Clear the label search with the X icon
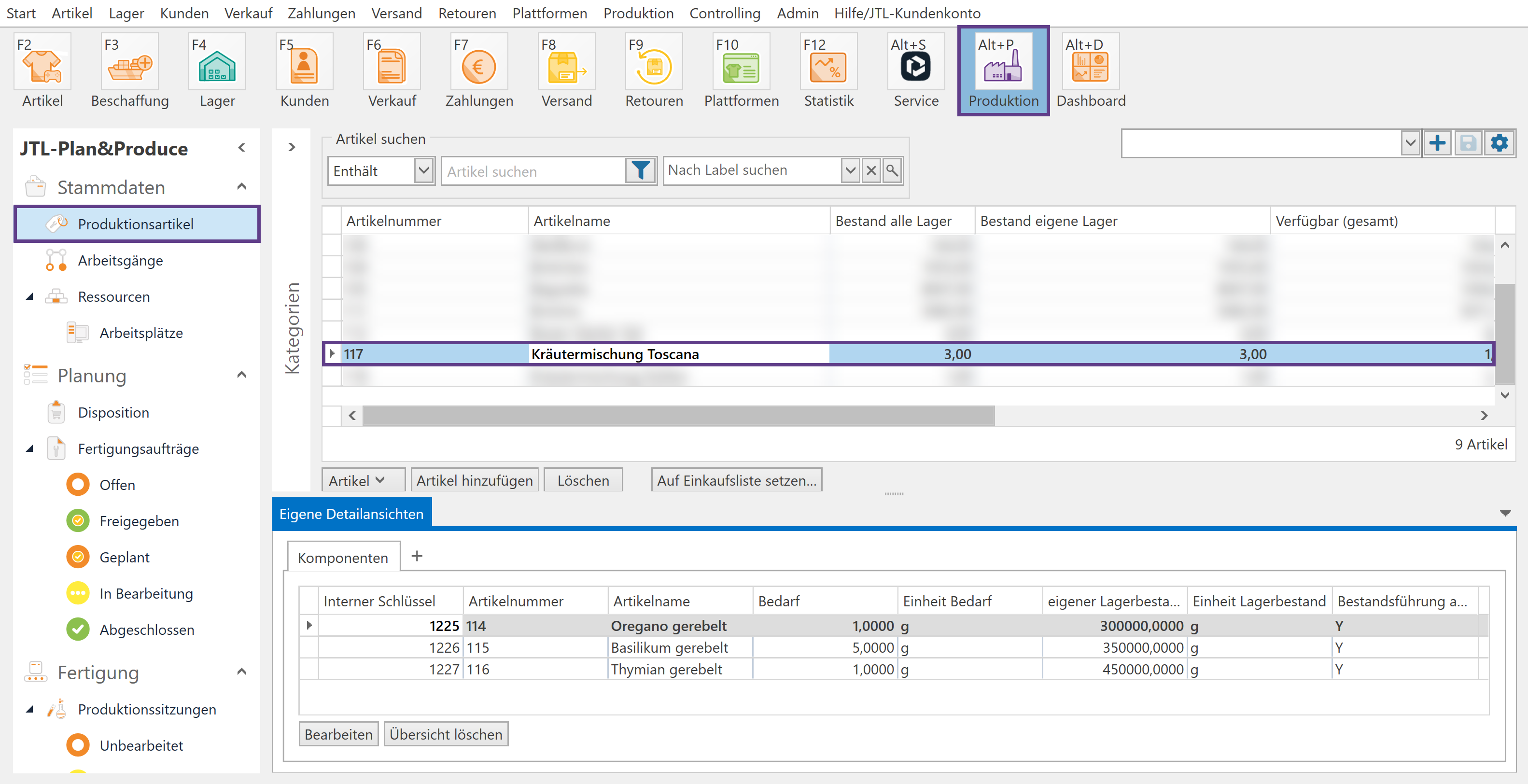 tap(871, 171)
